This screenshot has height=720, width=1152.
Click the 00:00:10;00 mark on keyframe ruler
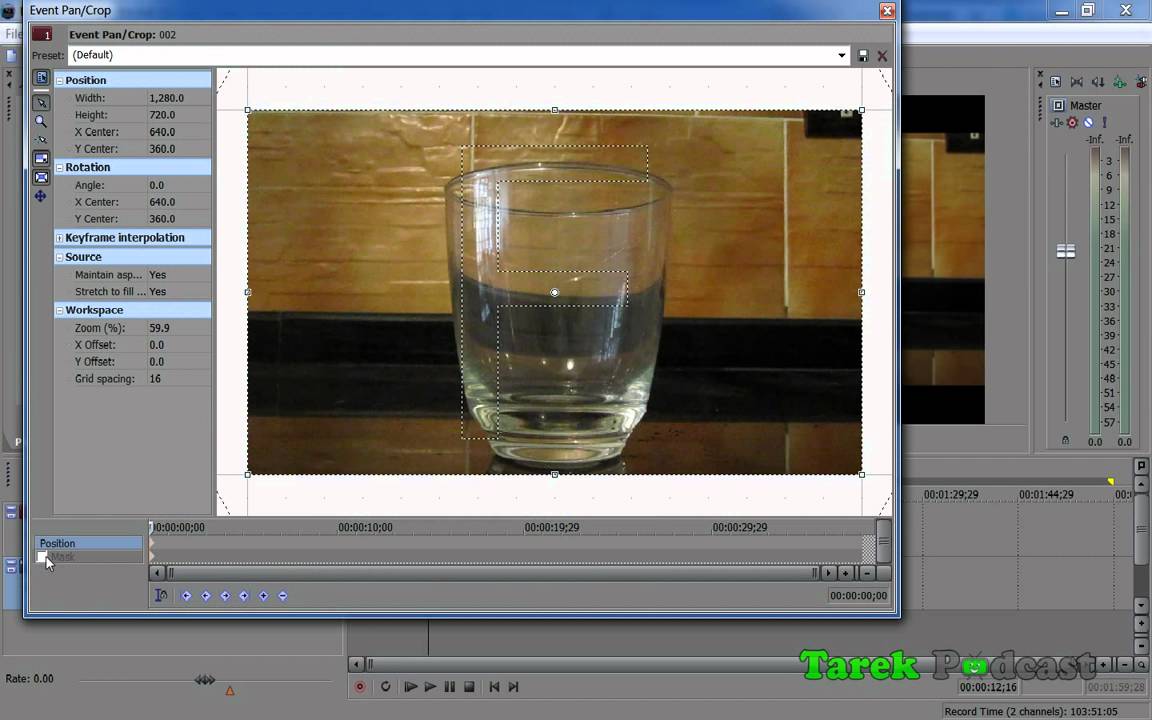(365, 528)
